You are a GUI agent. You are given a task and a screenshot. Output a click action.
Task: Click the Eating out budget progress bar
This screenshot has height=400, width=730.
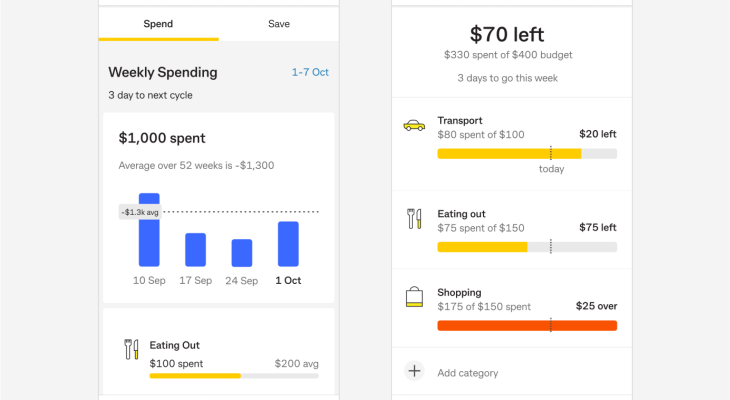[x=526, y=246]
